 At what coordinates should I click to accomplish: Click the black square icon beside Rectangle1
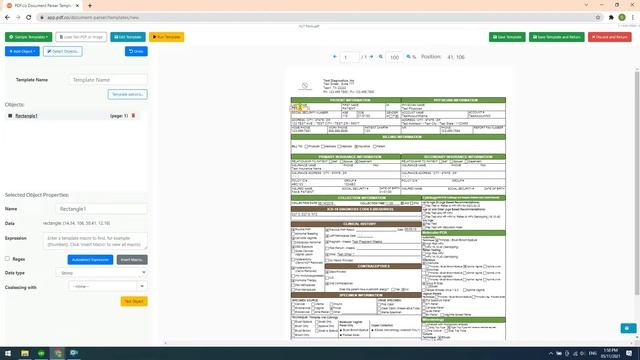pyautogui.click(x=10, y=116)
